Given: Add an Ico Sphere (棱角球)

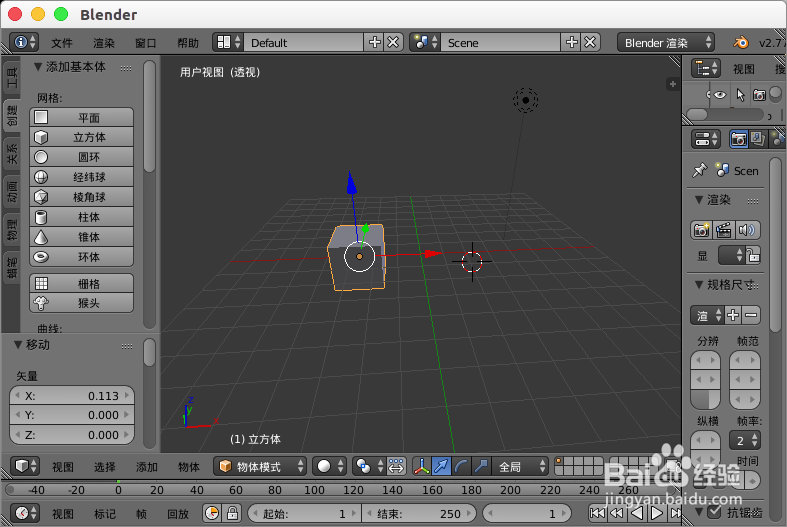Looking at the screenshot, I should (82, 197).
